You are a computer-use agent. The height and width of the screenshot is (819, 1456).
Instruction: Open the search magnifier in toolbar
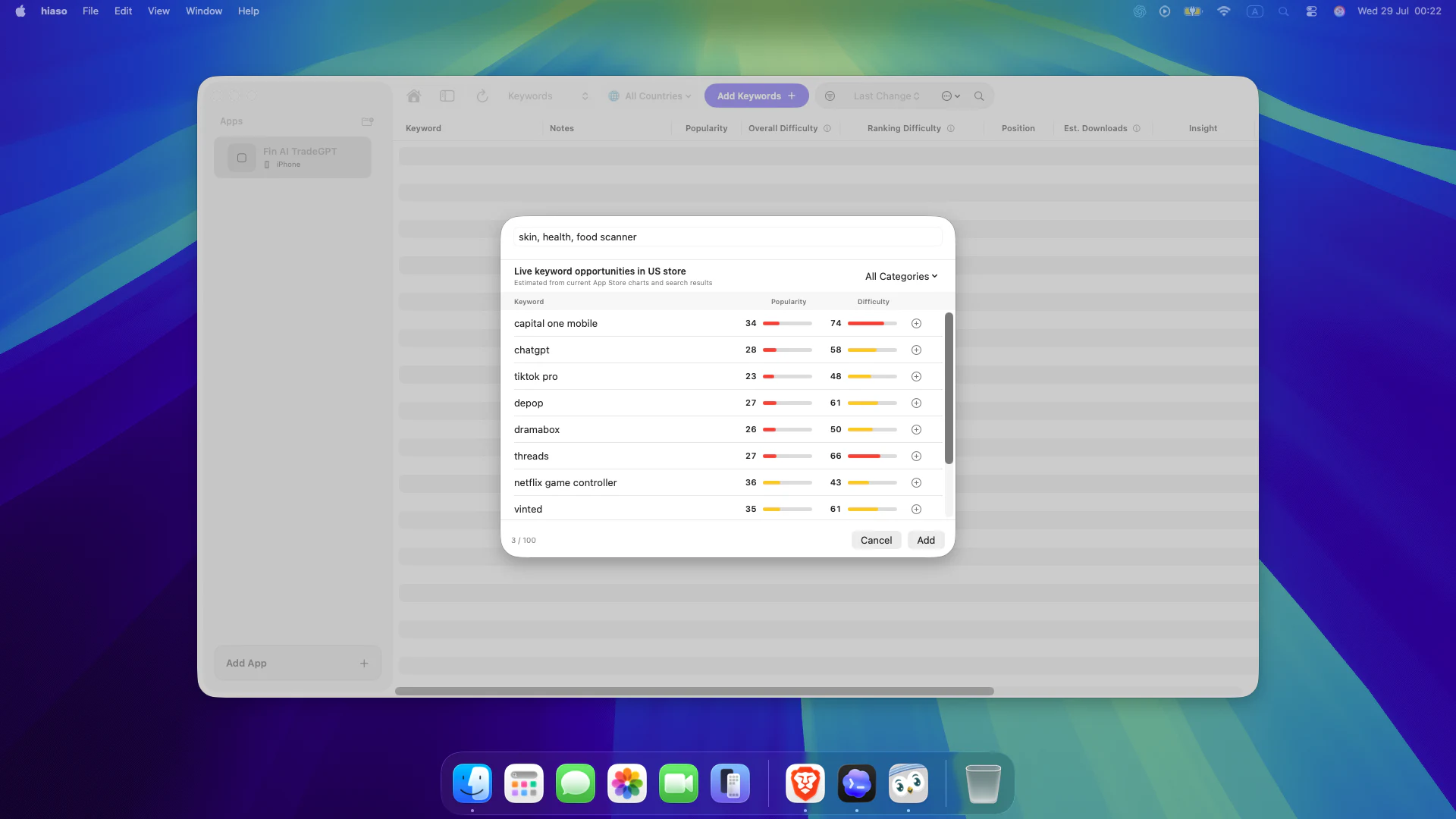979,96
